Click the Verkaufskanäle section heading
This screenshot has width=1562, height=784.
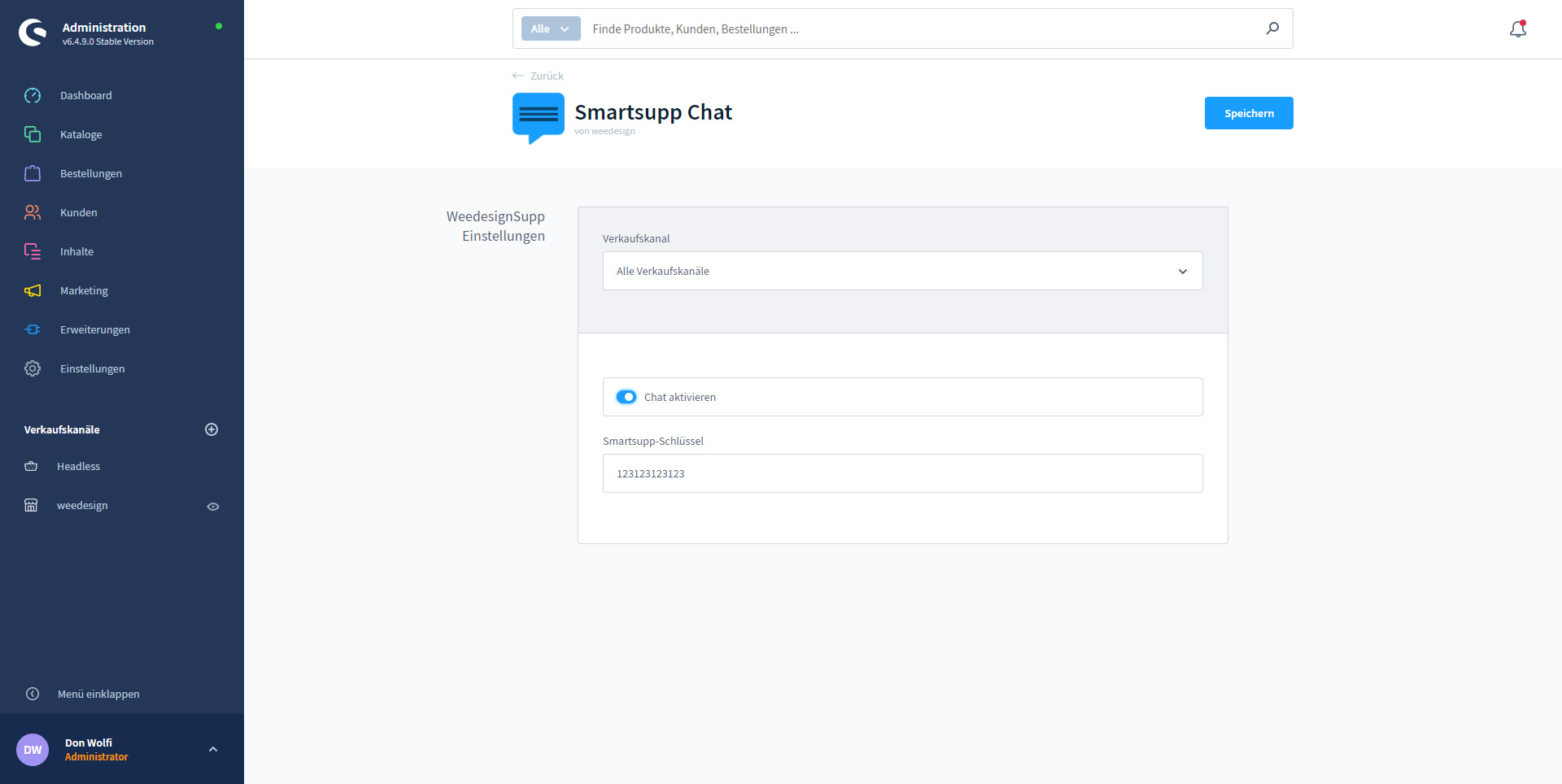tap(62, 429)
